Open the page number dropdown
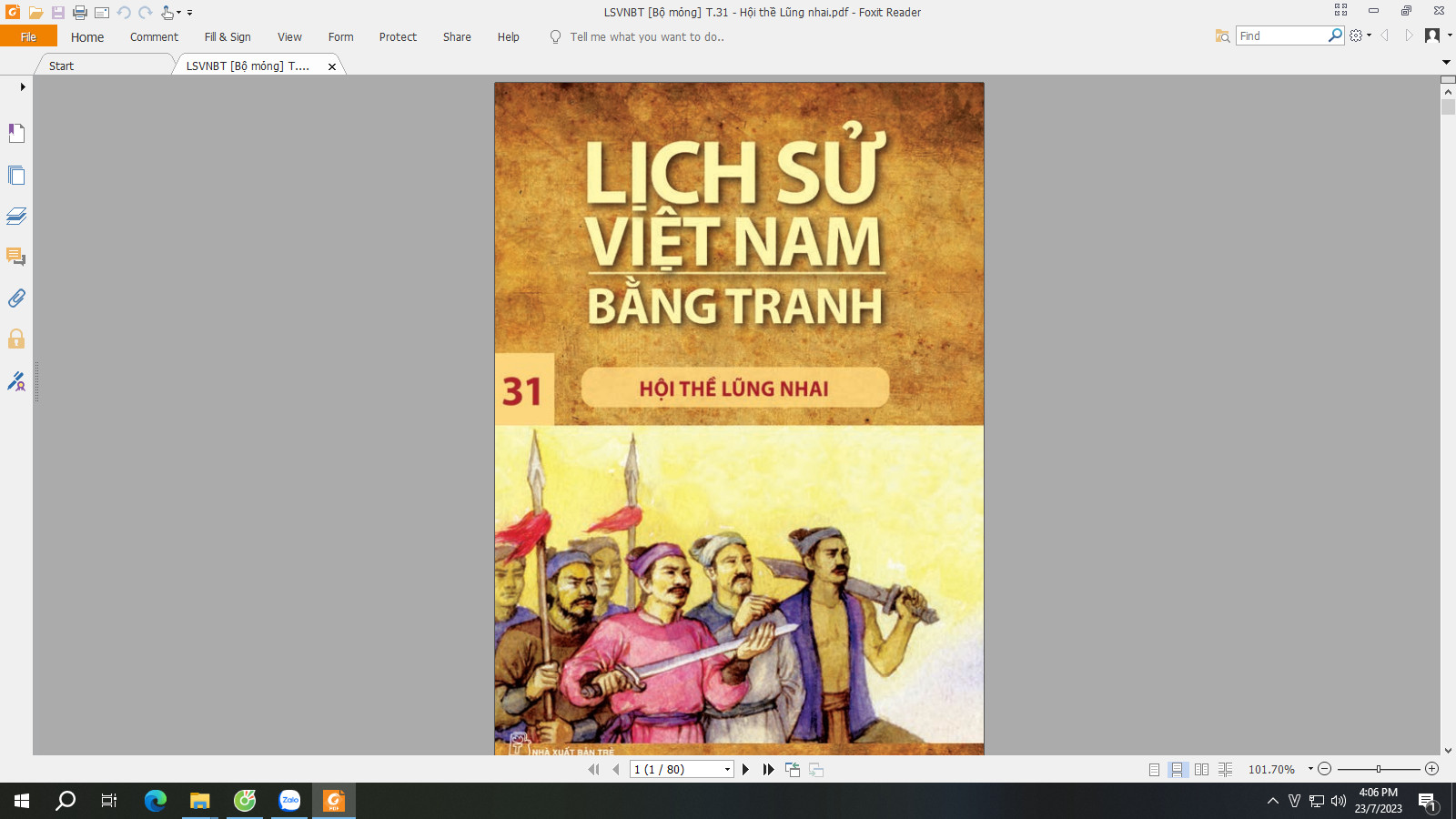Screen dimensions: 1456x819 point(727,770)
